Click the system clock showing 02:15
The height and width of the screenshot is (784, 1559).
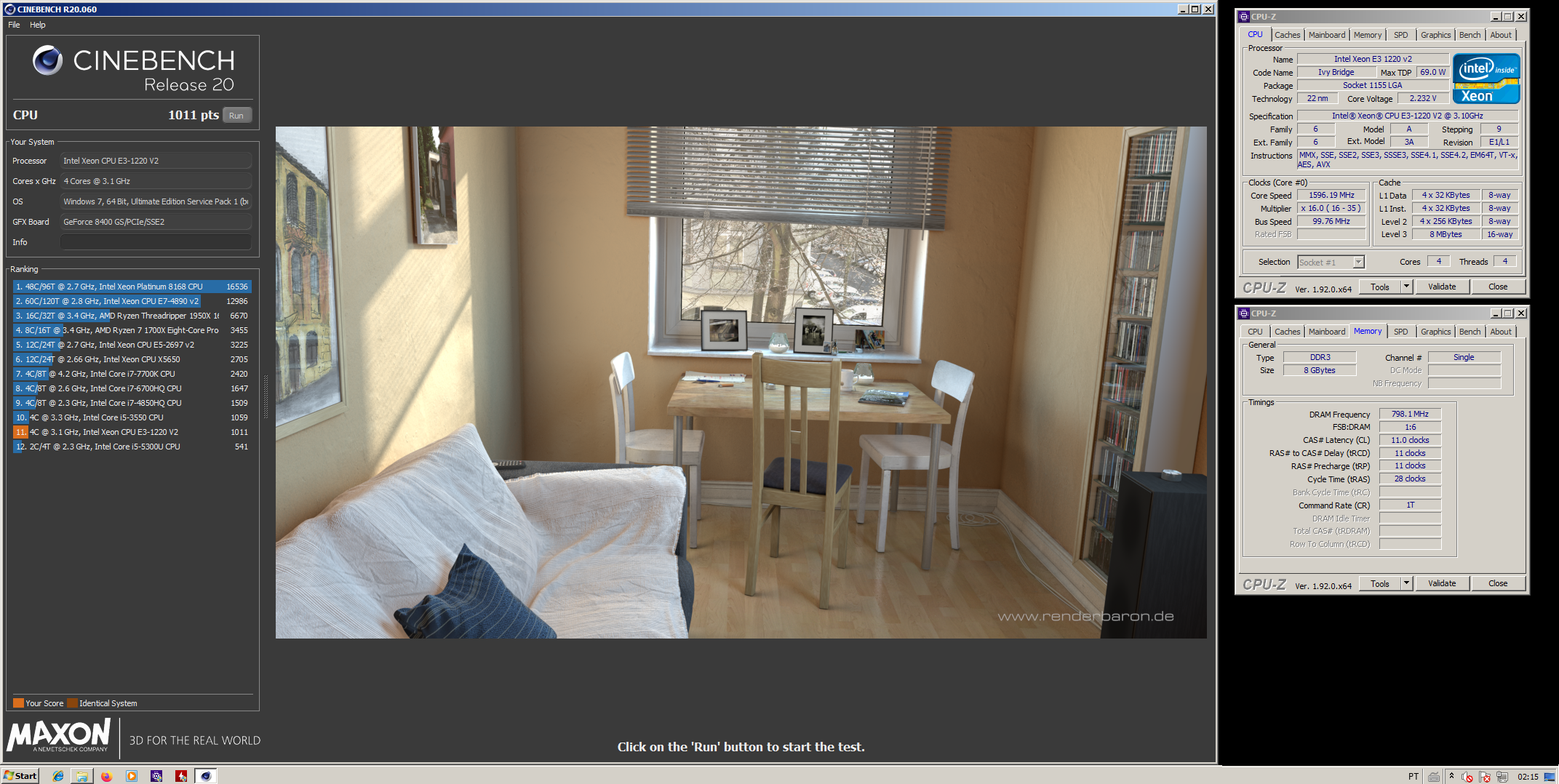tap(1528, 777)
